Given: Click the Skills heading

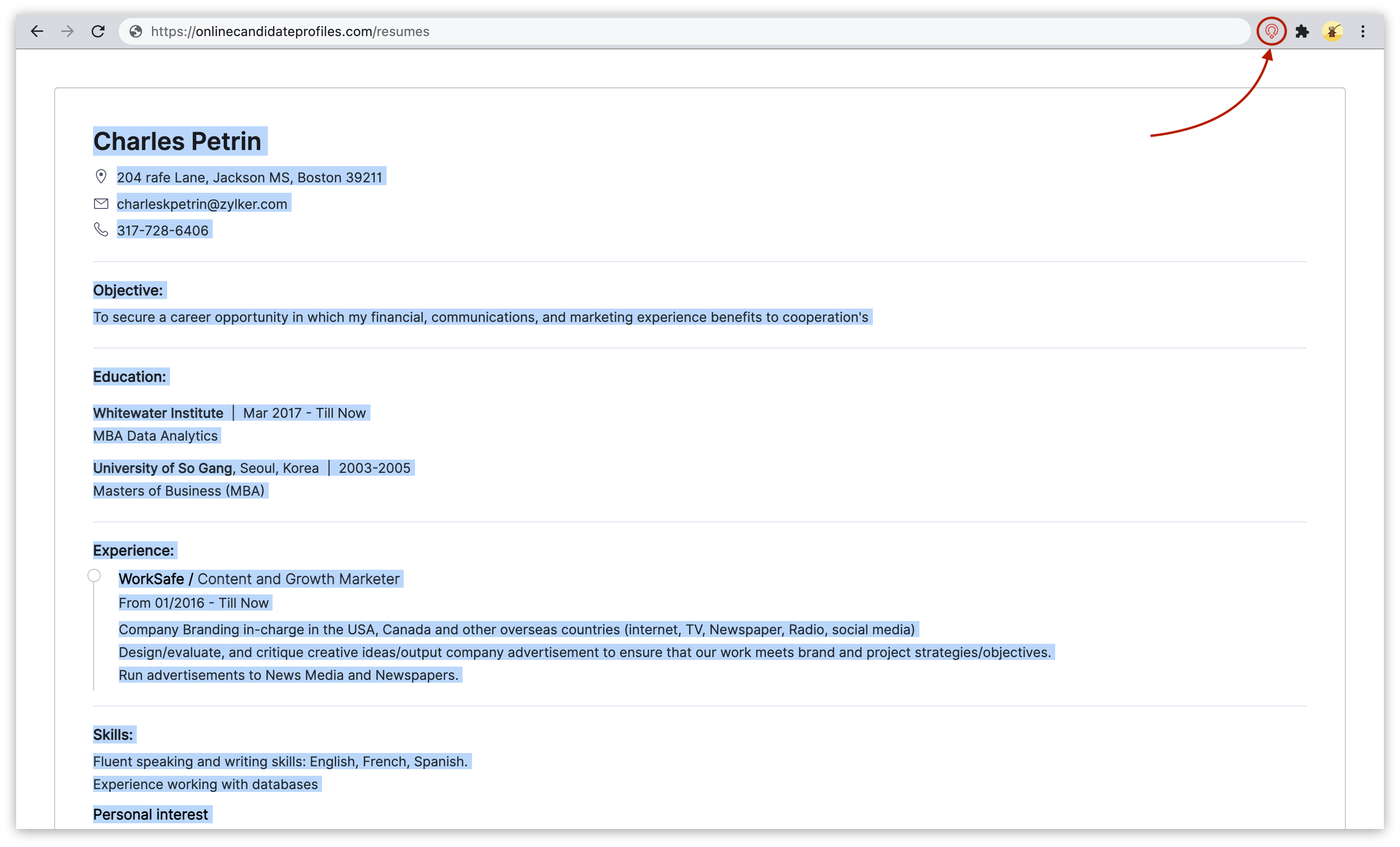Looking at the screenshot, I should pyautogui.click(x=113, y=734).
